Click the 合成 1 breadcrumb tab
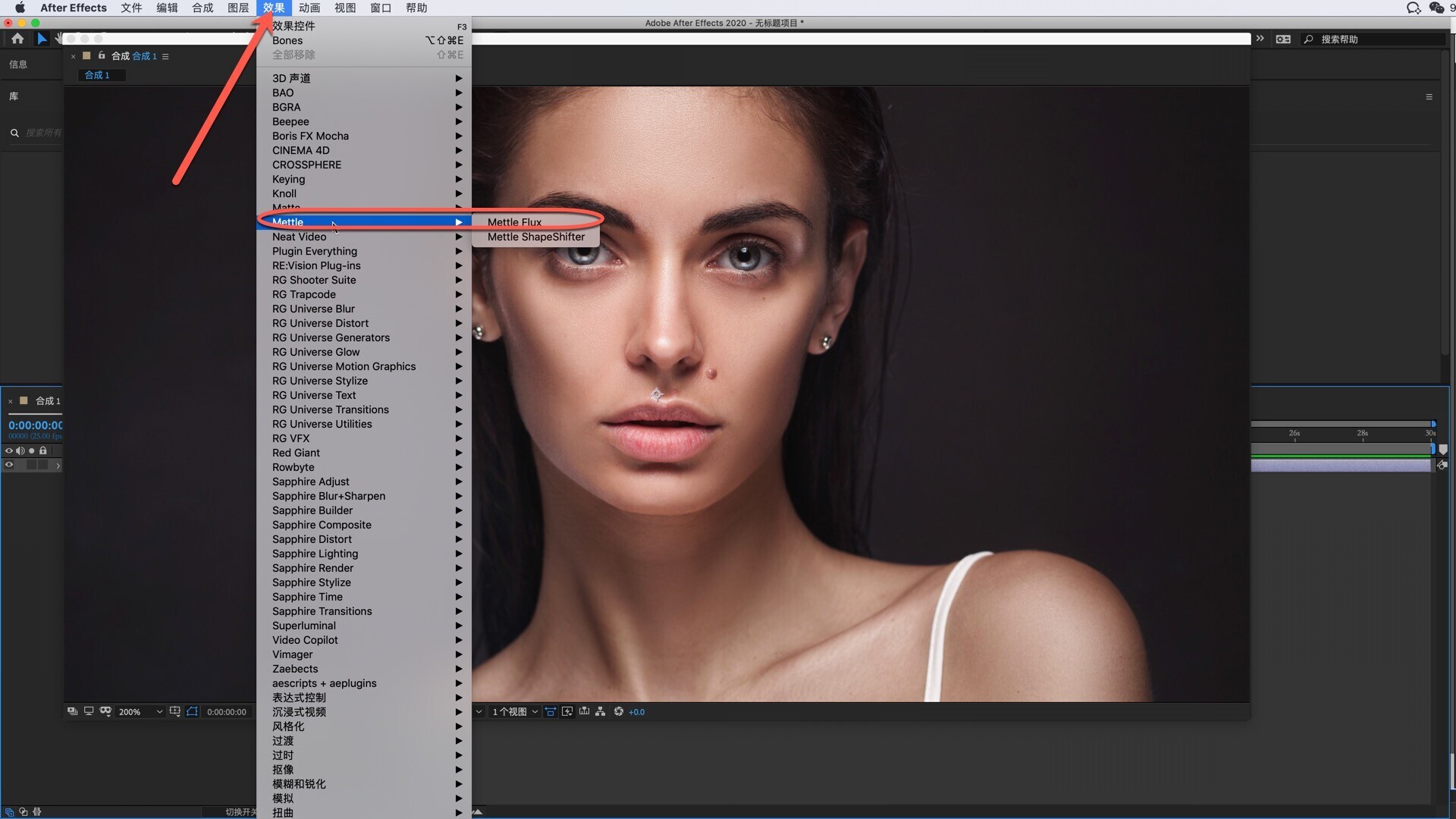 coord(97,75)
